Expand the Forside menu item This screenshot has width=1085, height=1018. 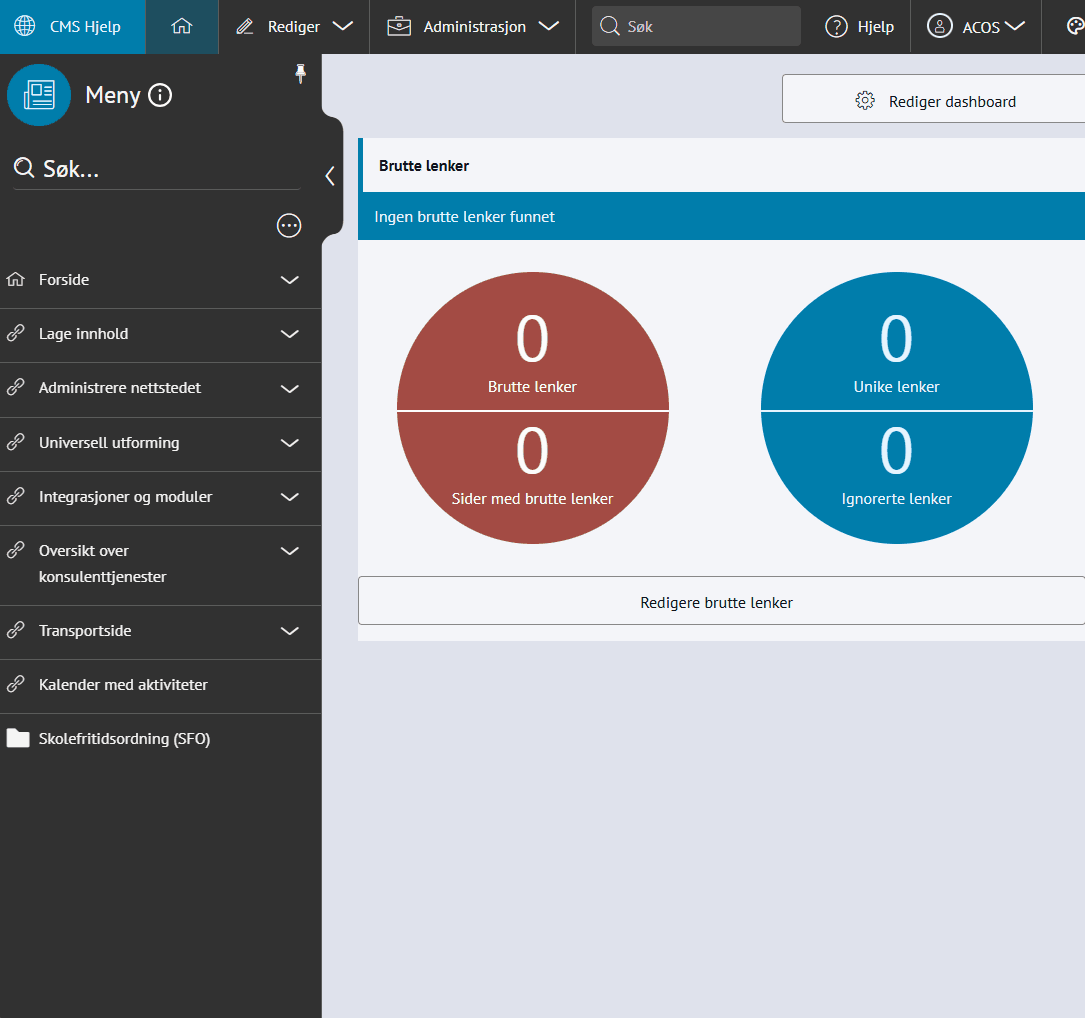coord(289,280)
